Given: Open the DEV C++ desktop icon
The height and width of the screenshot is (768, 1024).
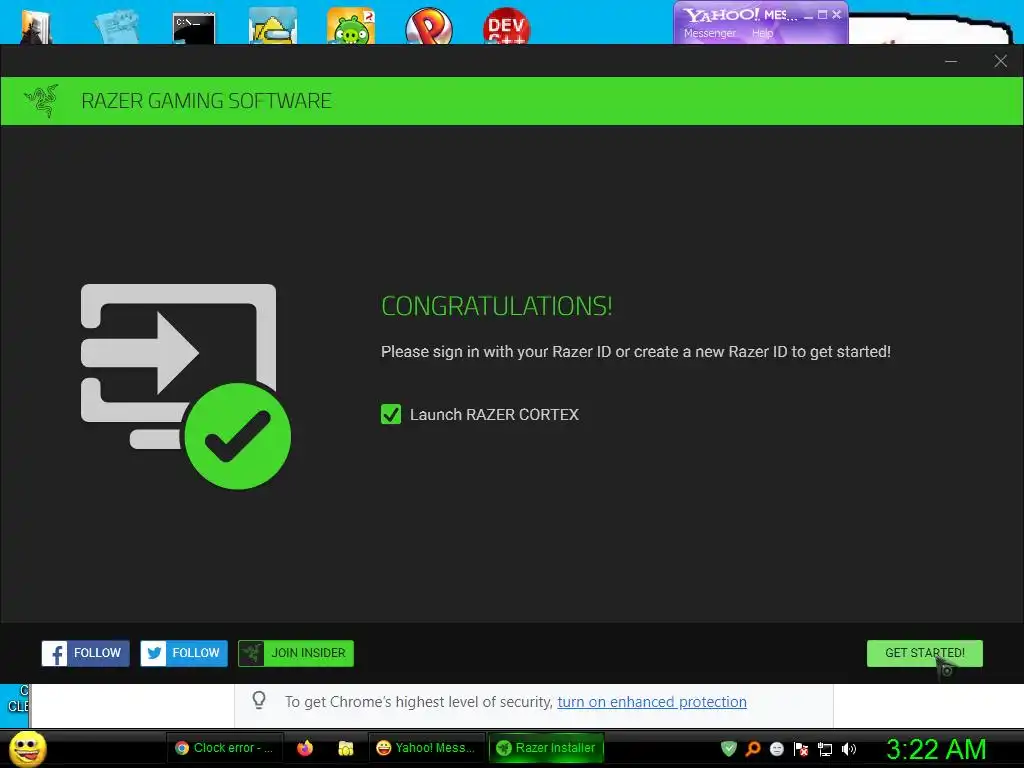Looking at the screenshot, I should click(507, 26).
